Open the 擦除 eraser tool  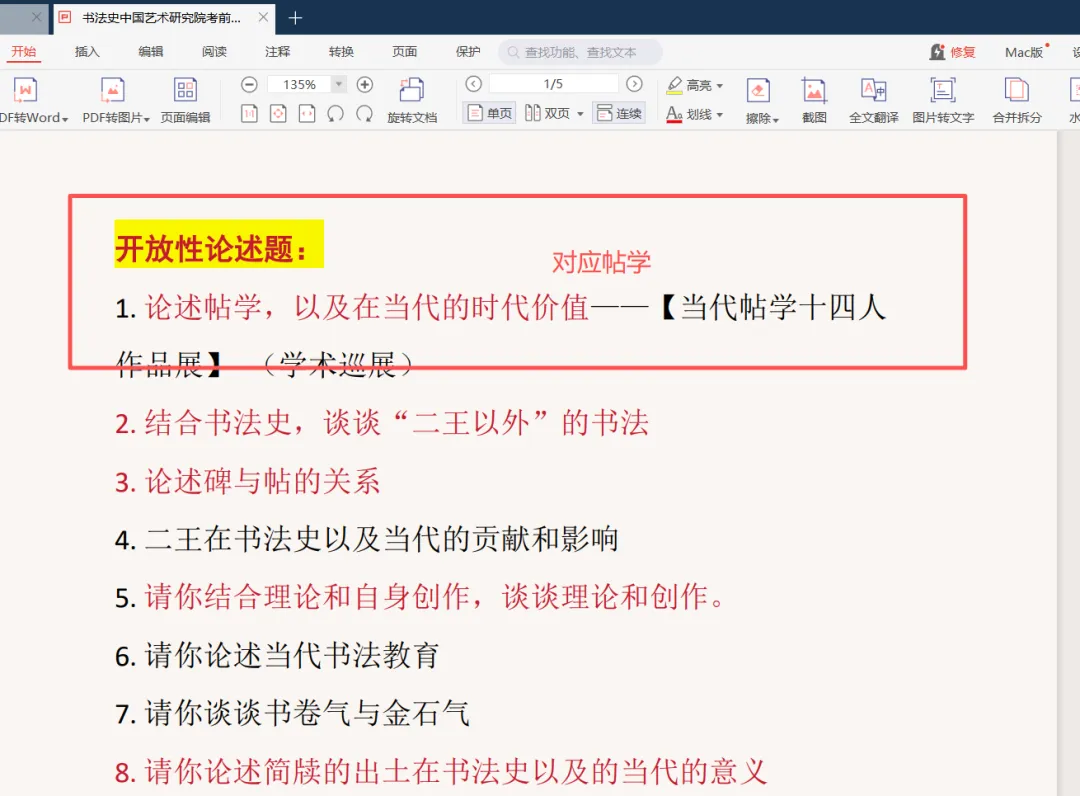tap(758, 101)
